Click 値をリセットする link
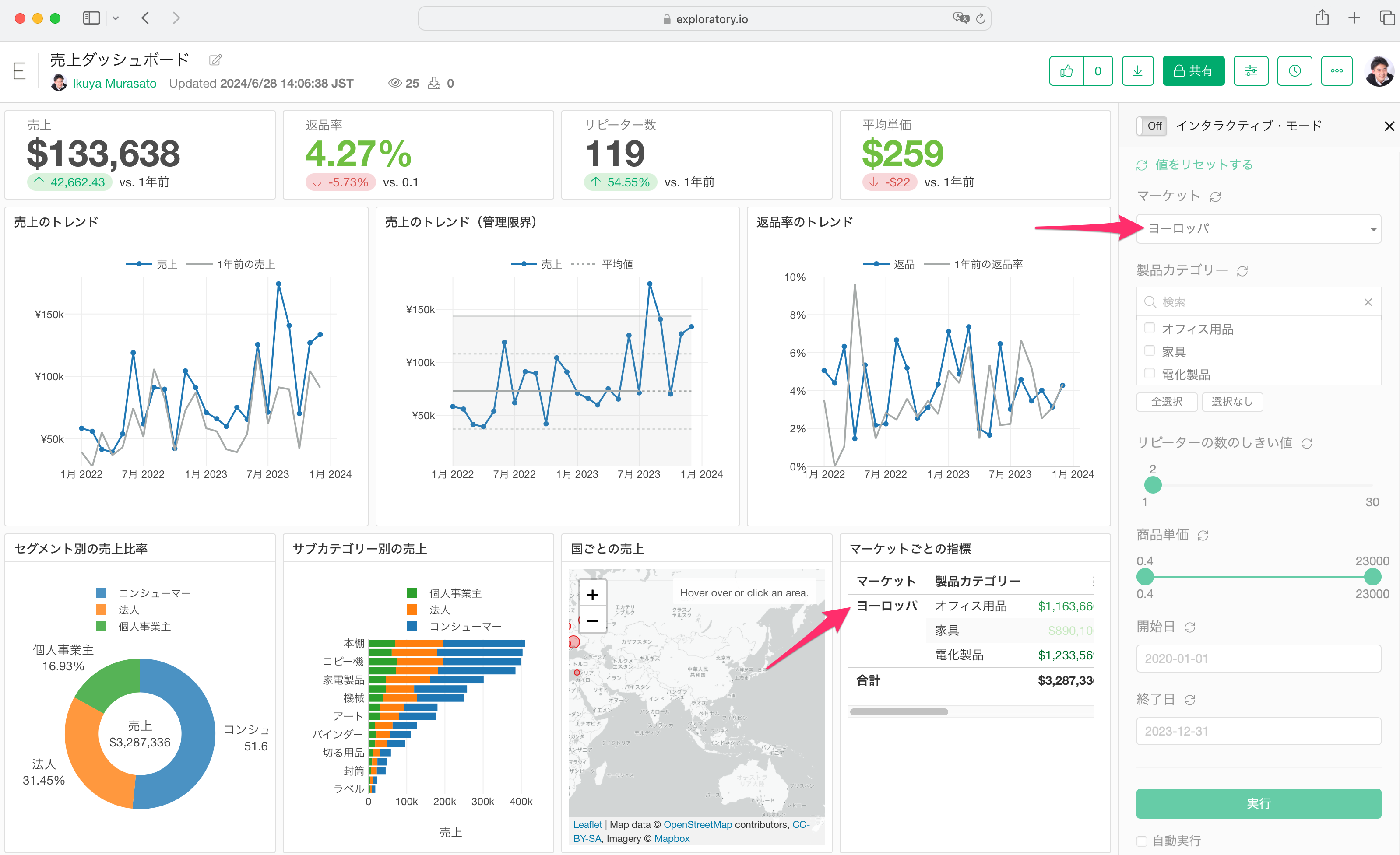This screenshot has height=855, width=1400. (x=1194, y=165)
